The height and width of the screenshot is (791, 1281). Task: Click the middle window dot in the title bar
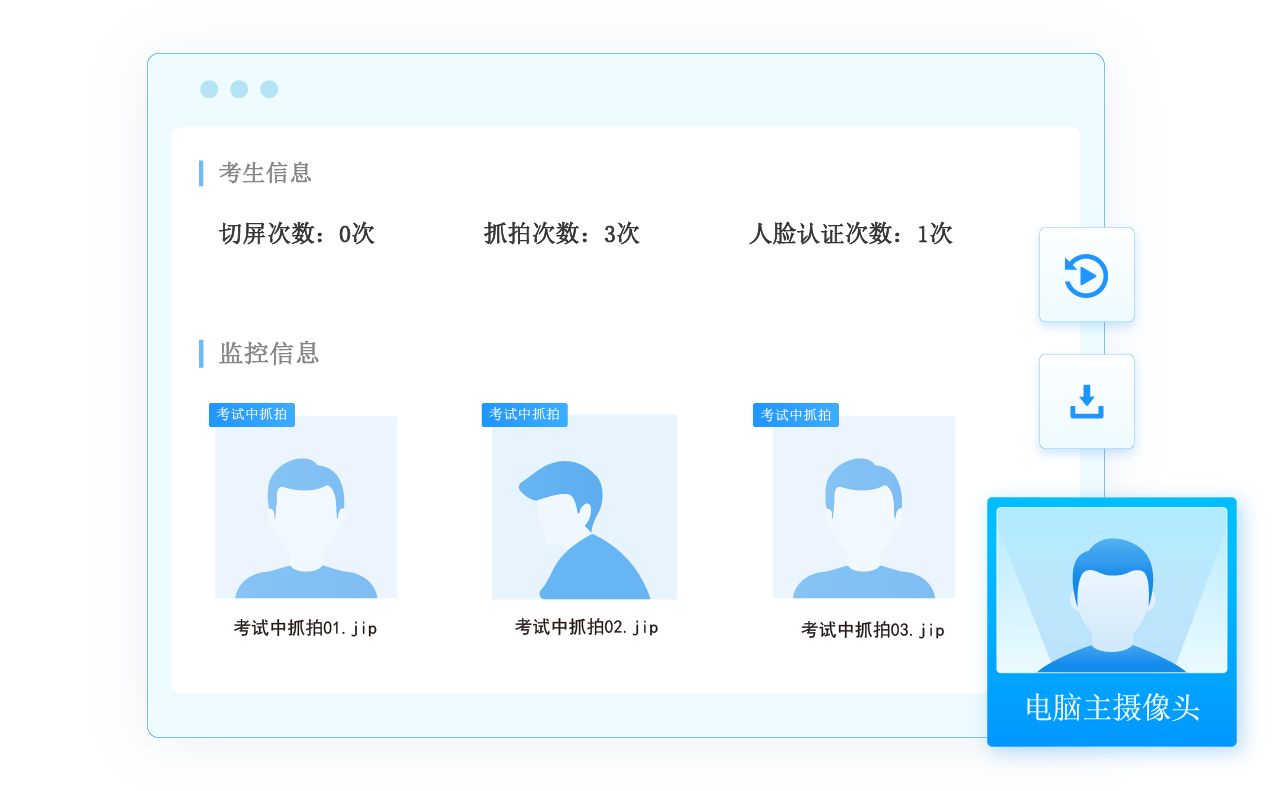[x=239, y=89]
